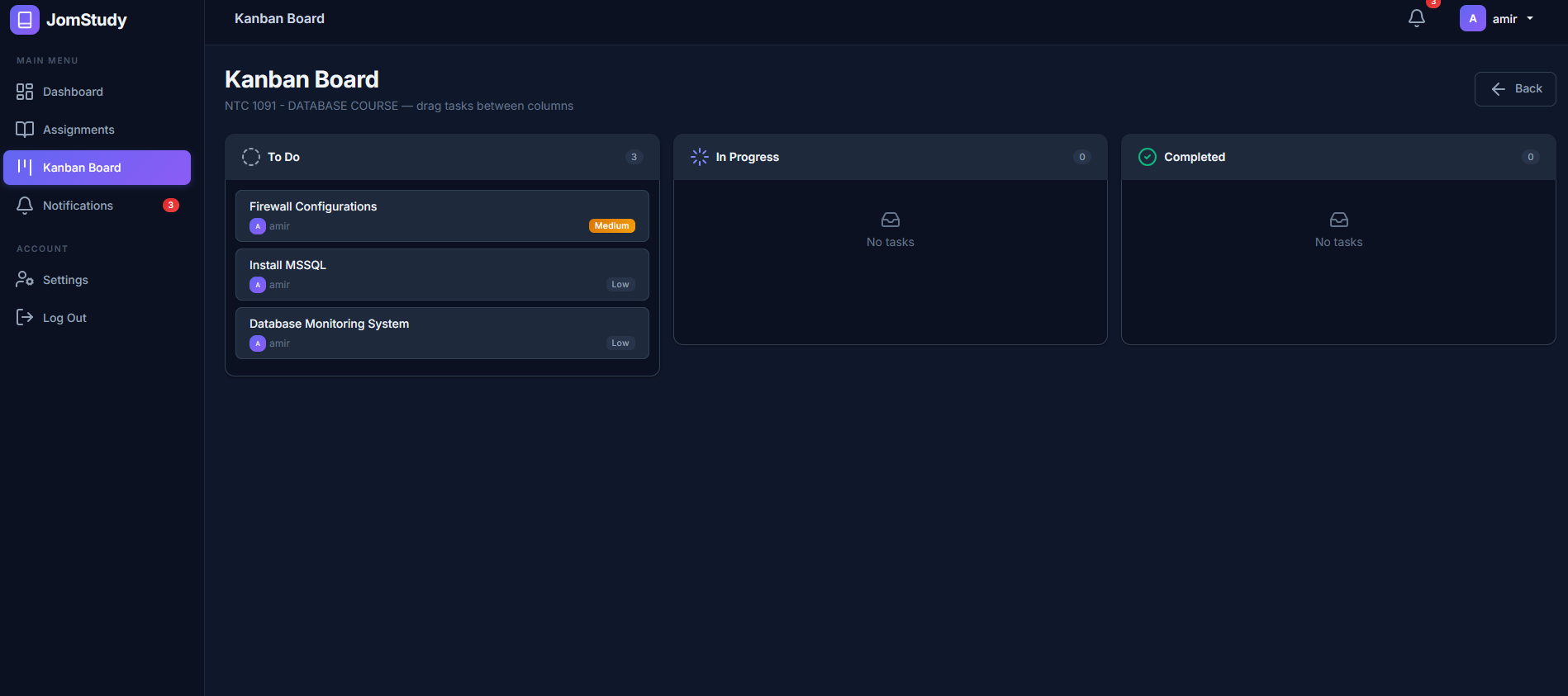The width and height of the screenshot is (1568, 696).
Task: Click the Completed column empty inbox icon
Action: pyautogui.click(x=1339, y=220)
